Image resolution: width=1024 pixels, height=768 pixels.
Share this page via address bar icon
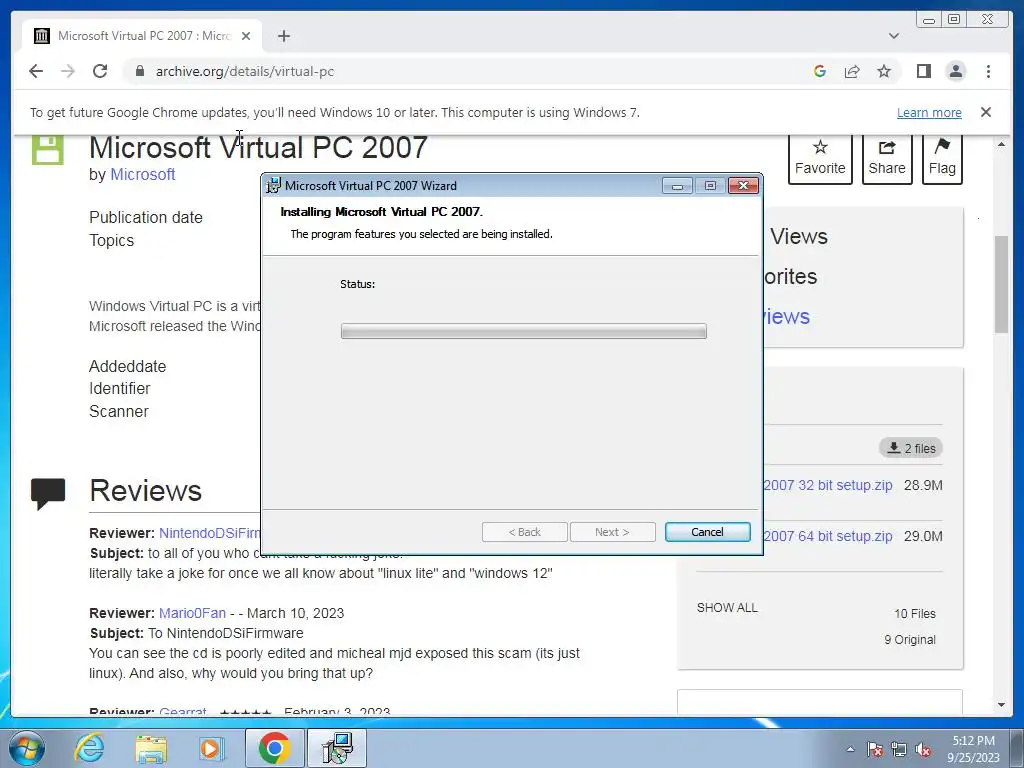point(852,71)
